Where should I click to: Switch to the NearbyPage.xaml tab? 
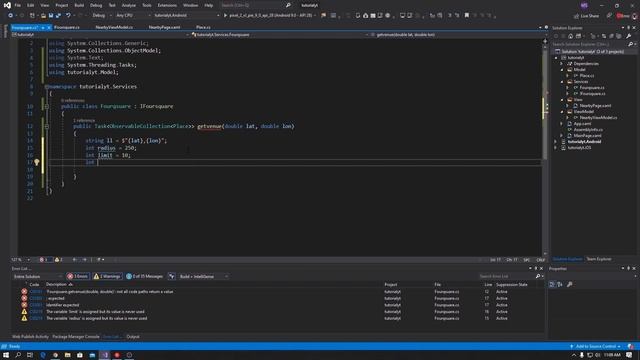click(164, 27)
